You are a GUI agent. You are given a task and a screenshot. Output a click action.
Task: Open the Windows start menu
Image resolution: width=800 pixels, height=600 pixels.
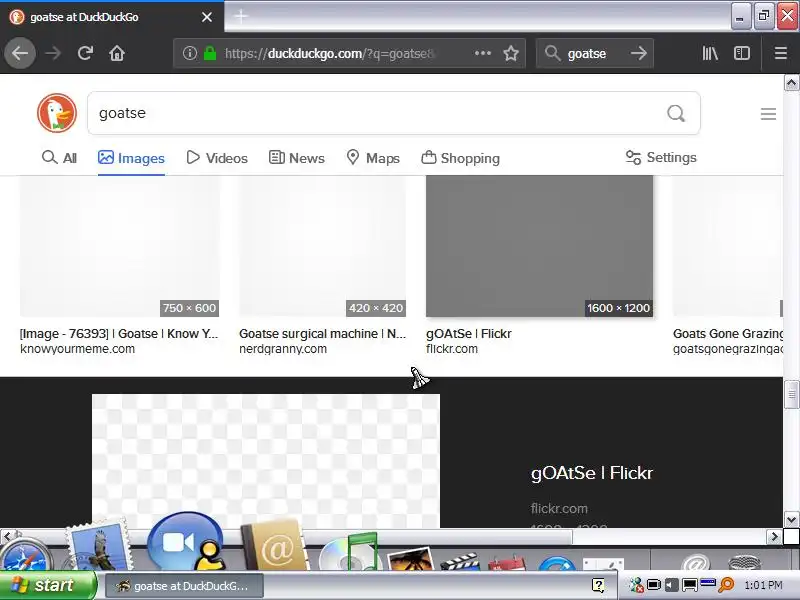(x=47, y=585)
